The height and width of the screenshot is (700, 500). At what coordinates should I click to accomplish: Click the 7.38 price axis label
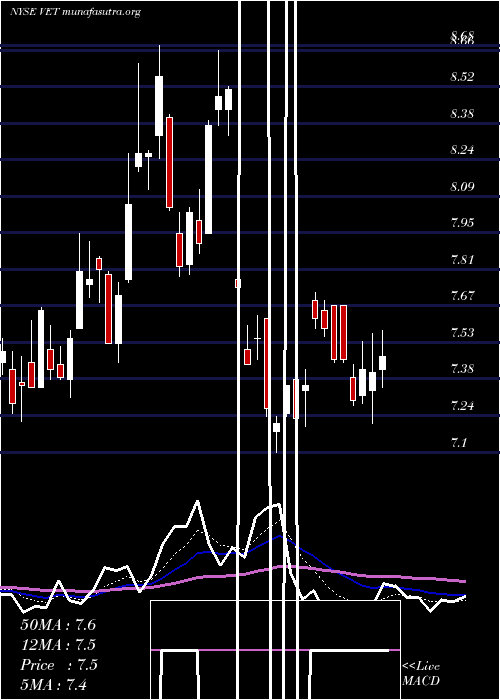coord(462,369)
